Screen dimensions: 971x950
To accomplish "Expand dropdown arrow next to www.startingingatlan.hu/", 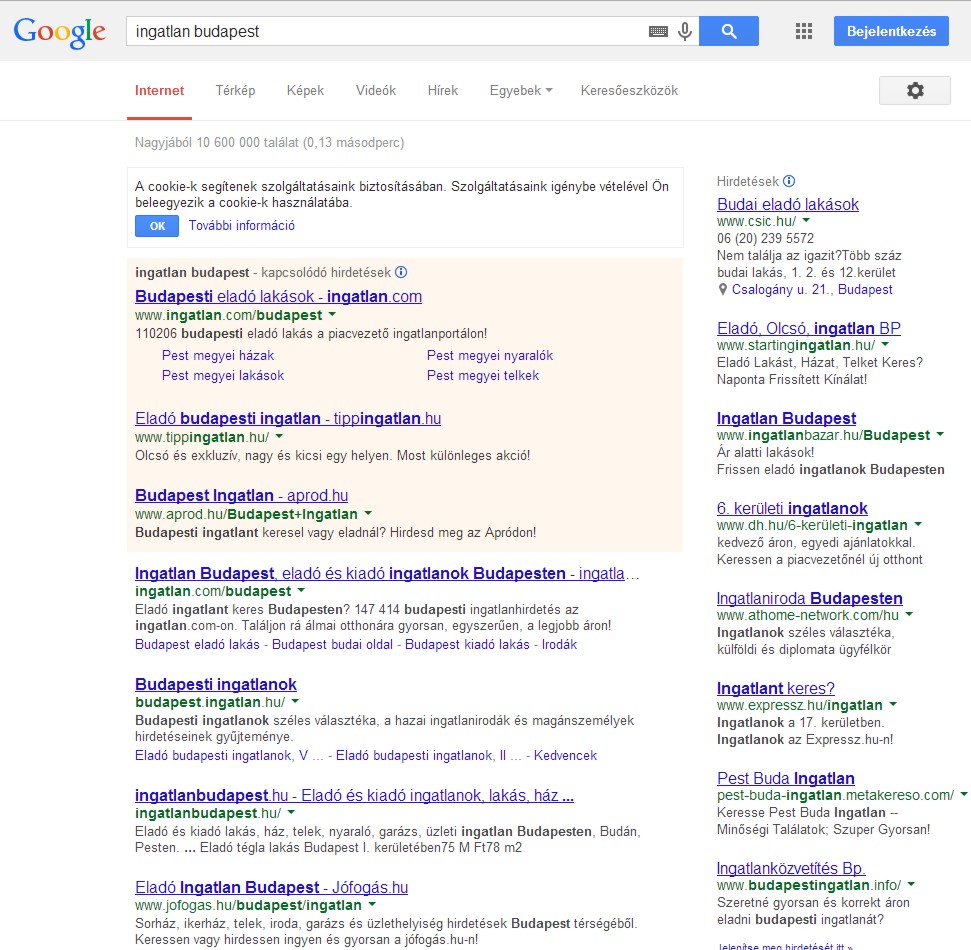I will point(886,344).
